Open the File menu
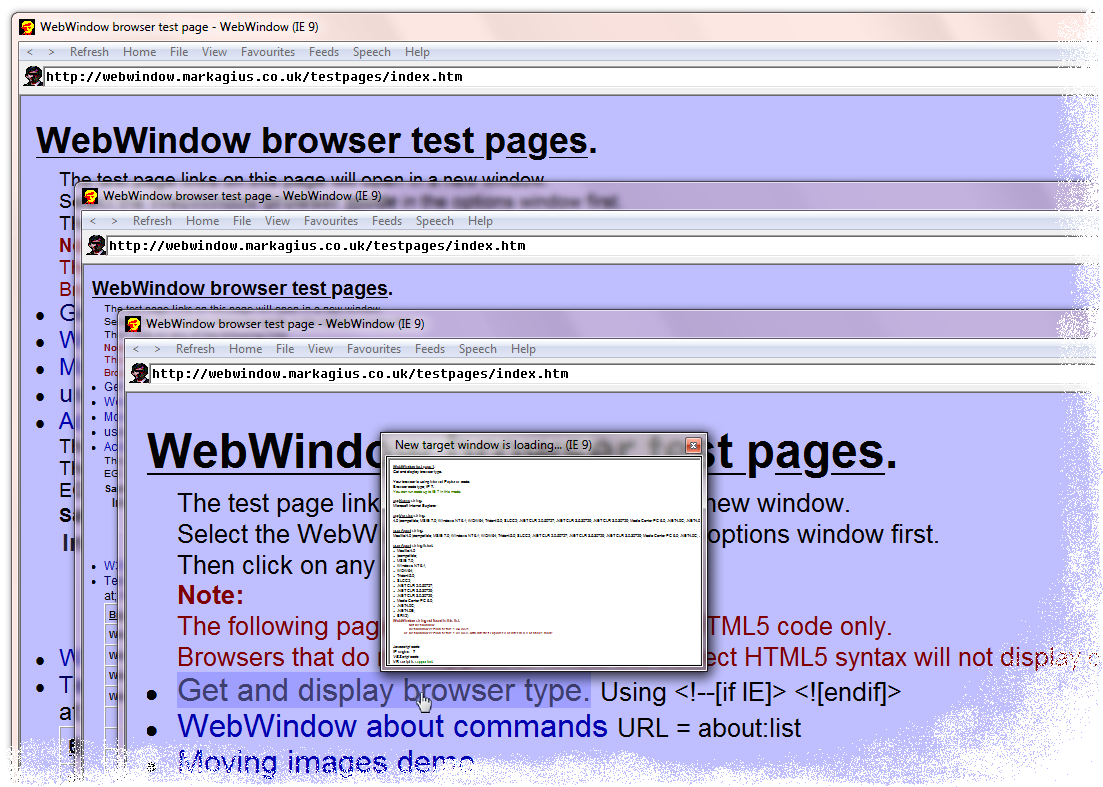 click(285, 348)
